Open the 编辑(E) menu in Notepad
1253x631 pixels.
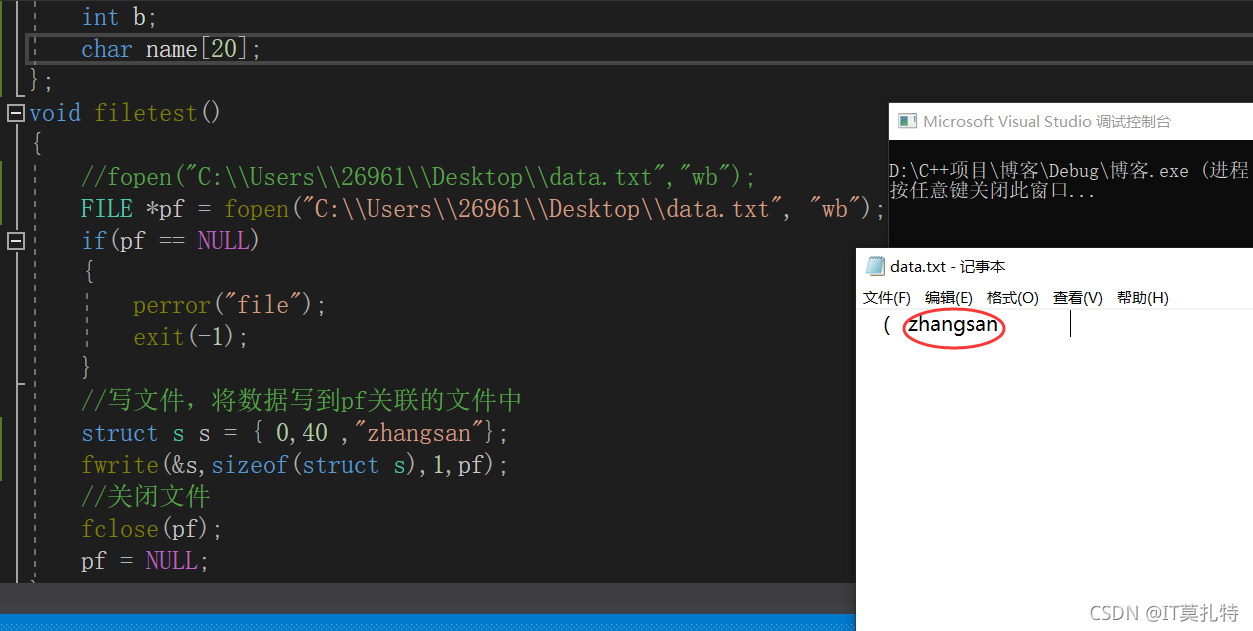pyautogui.click(x=949, y=298)
